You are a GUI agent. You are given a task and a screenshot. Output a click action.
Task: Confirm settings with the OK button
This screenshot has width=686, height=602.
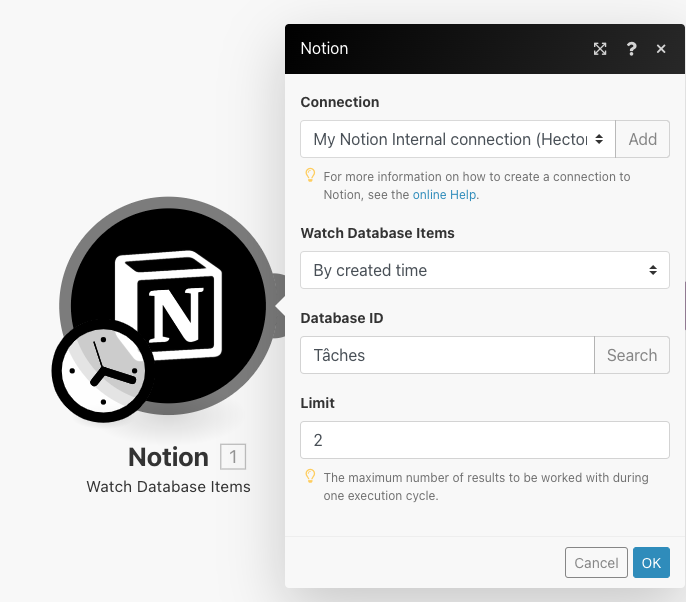(x=651, y=562)
